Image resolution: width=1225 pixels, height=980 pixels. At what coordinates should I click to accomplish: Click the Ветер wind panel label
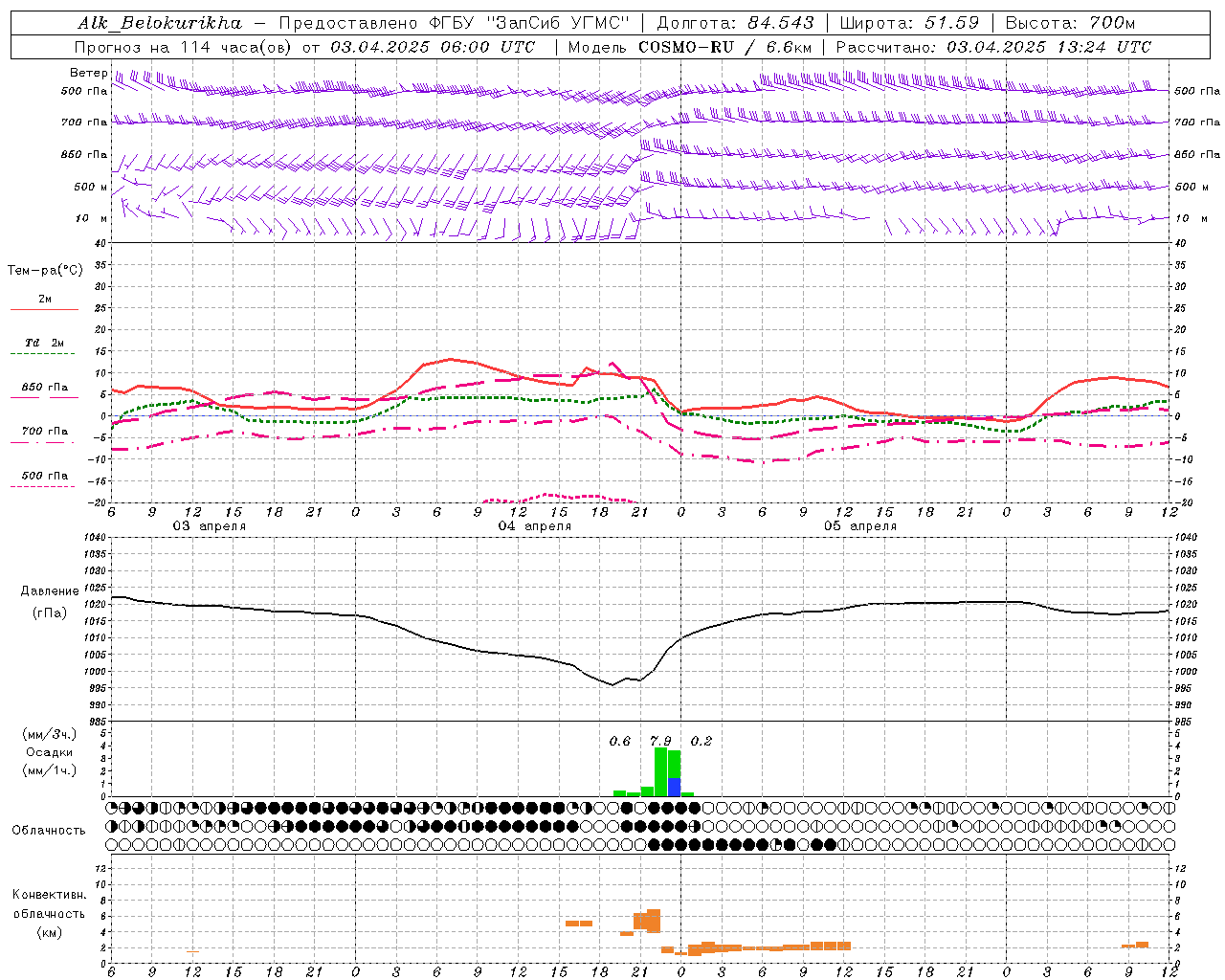88,73
